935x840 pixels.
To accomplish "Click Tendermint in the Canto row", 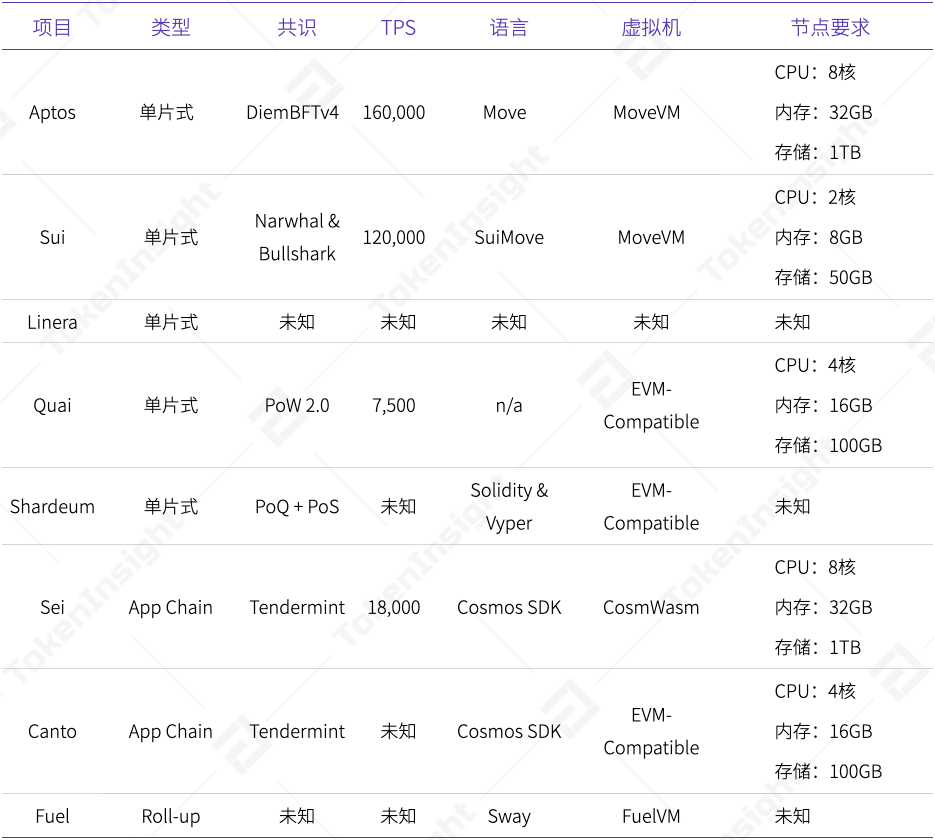I will click(297, 731).
